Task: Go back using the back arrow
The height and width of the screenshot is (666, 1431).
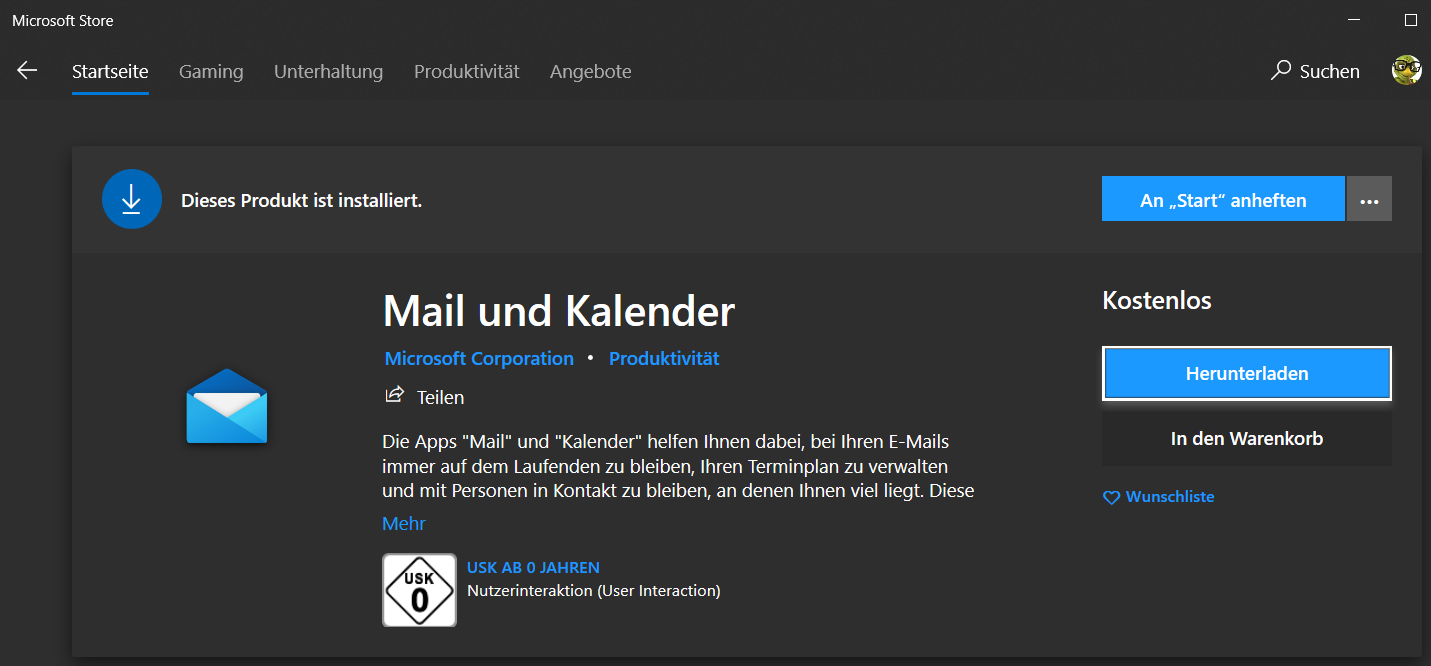Action: click(x=27, y=71)
